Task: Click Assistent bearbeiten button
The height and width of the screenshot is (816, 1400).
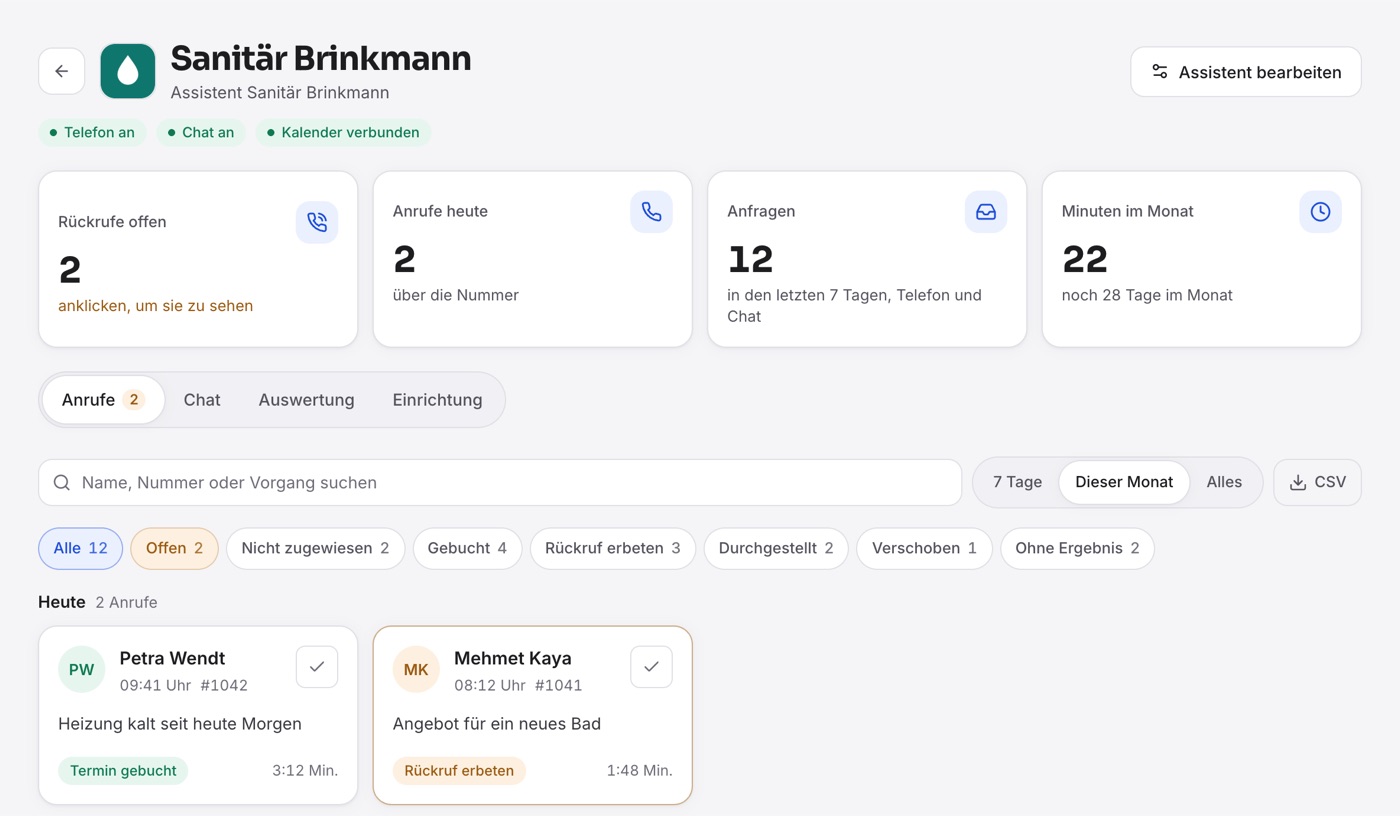Action: [x=1246, y=72]
